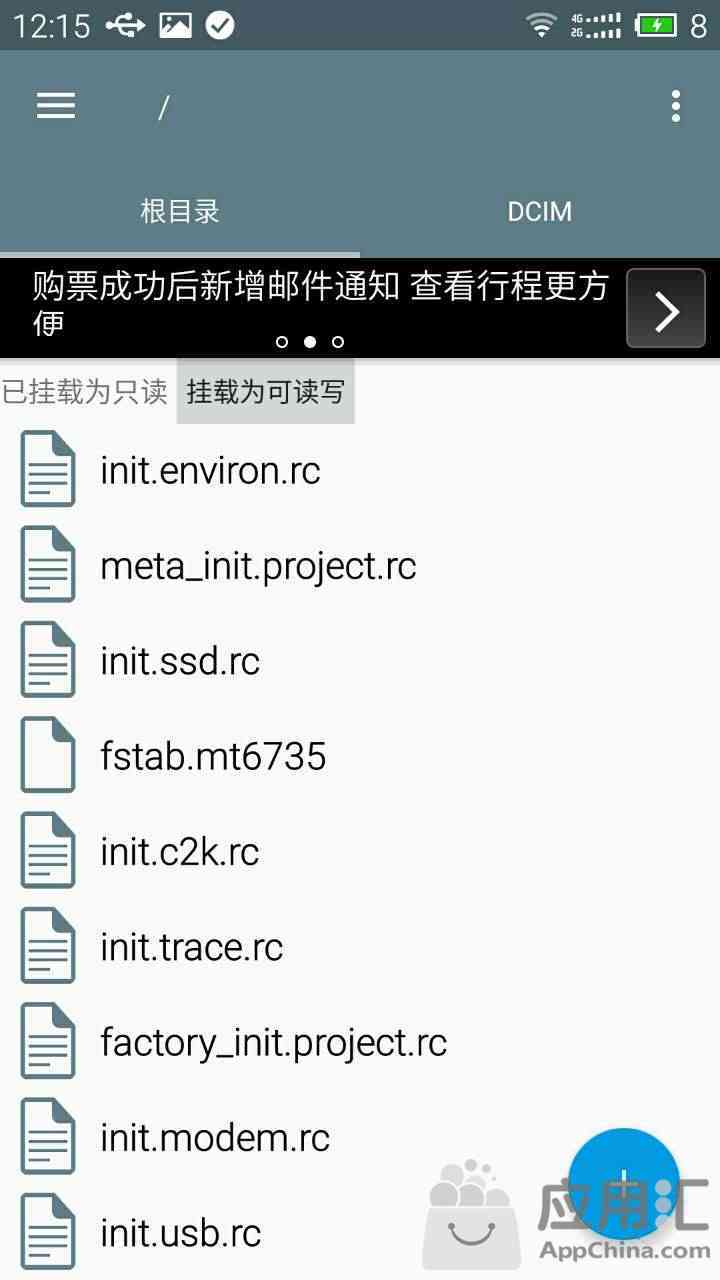Tap the meta_init.project.rc document icon
720x1280 pixels.
point(48,565)
